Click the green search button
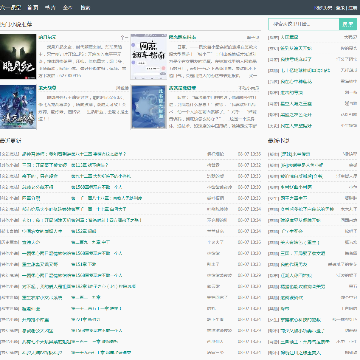 (x=348, y=24)
